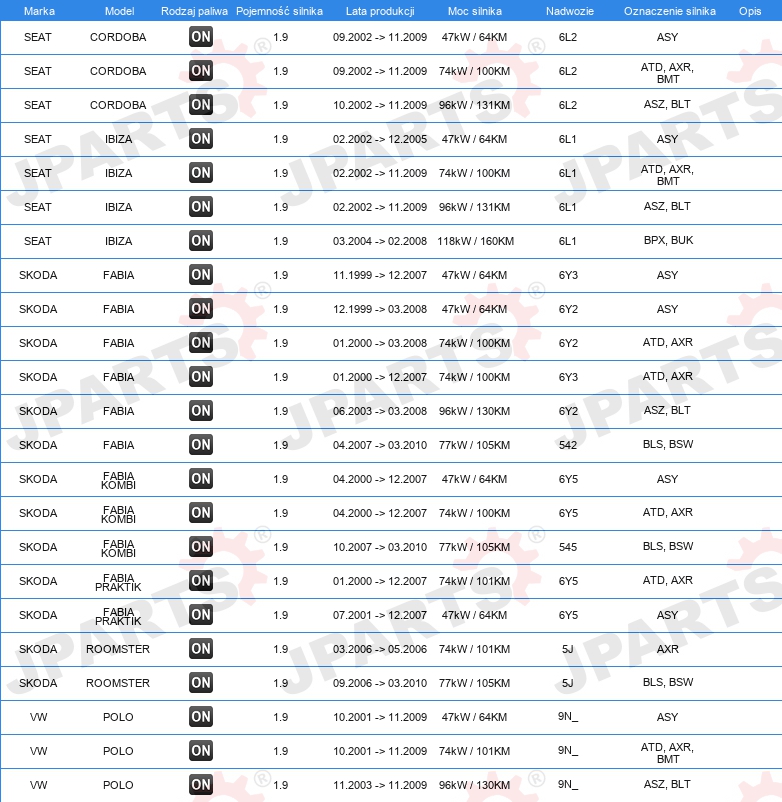Image resolution: width=782 pixels, height=802 pixels.
Task: Click the ON icon for FABIA KOMBI 74kW / 100KM
Action: pos(200,513)
